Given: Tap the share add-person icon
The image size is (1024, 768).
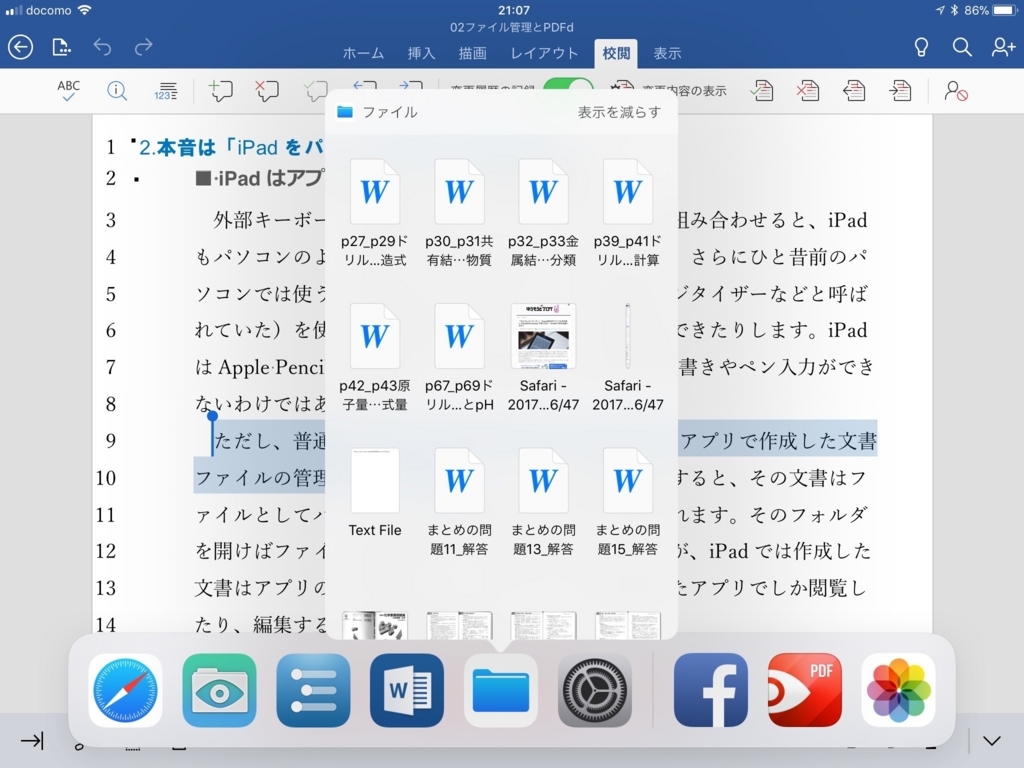Looking at the screenshot, I should 1002,47.
